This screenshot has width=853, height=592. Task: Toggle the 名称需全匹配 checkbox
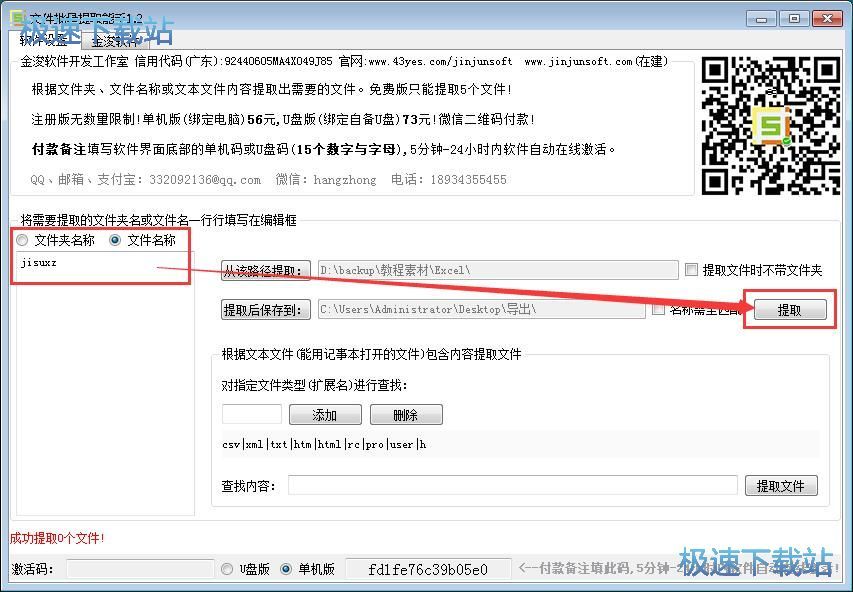click(x=658, y=310)
